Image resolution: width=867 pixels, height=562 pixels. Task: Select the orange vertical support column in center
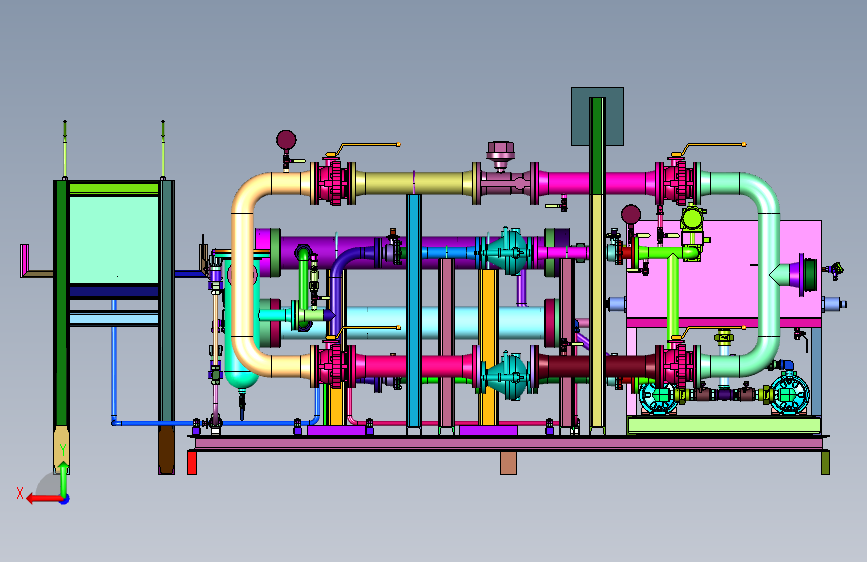(488, 347)
